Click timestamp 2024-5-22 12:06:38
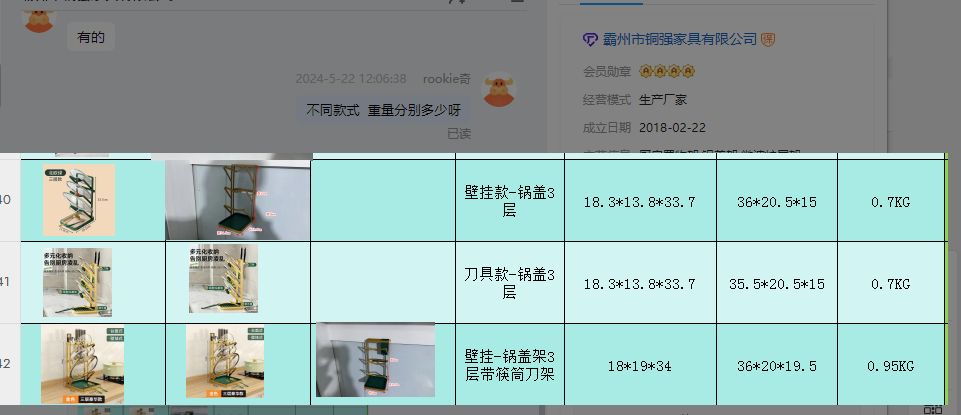Screen dimensions: 961x415 pyautogui.click(x=351, y=78)
